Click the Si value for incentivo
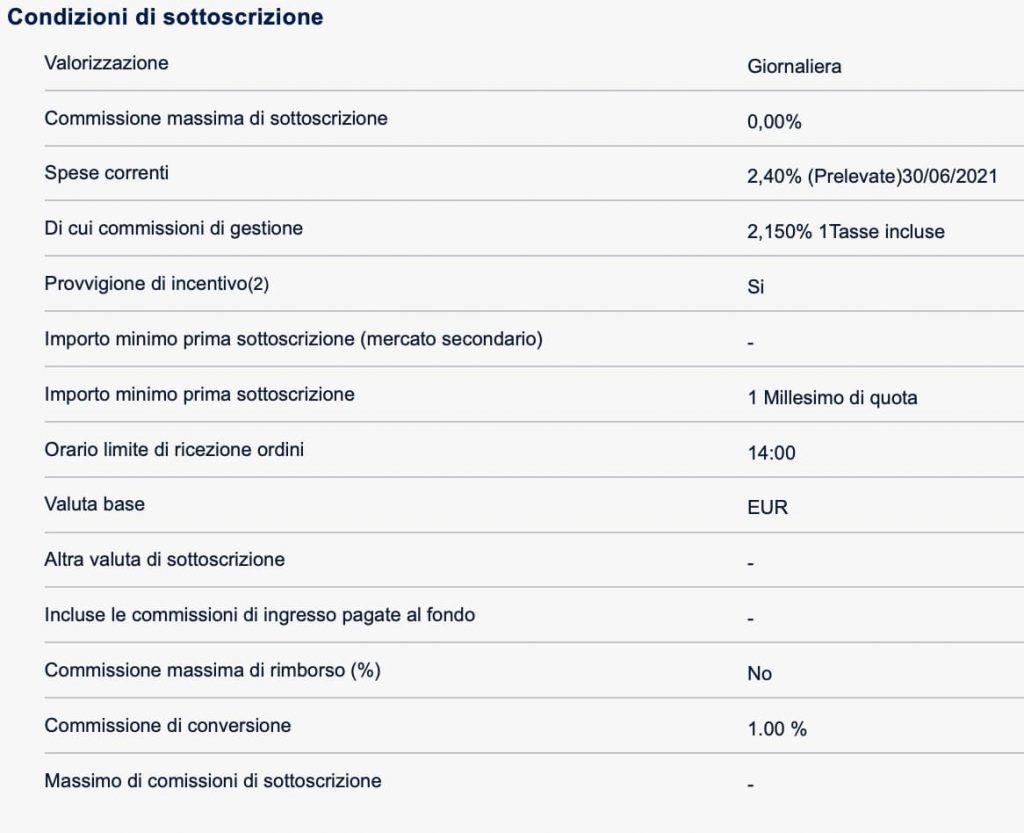The height and width of the screenshot is (833, 1024). 756,287
